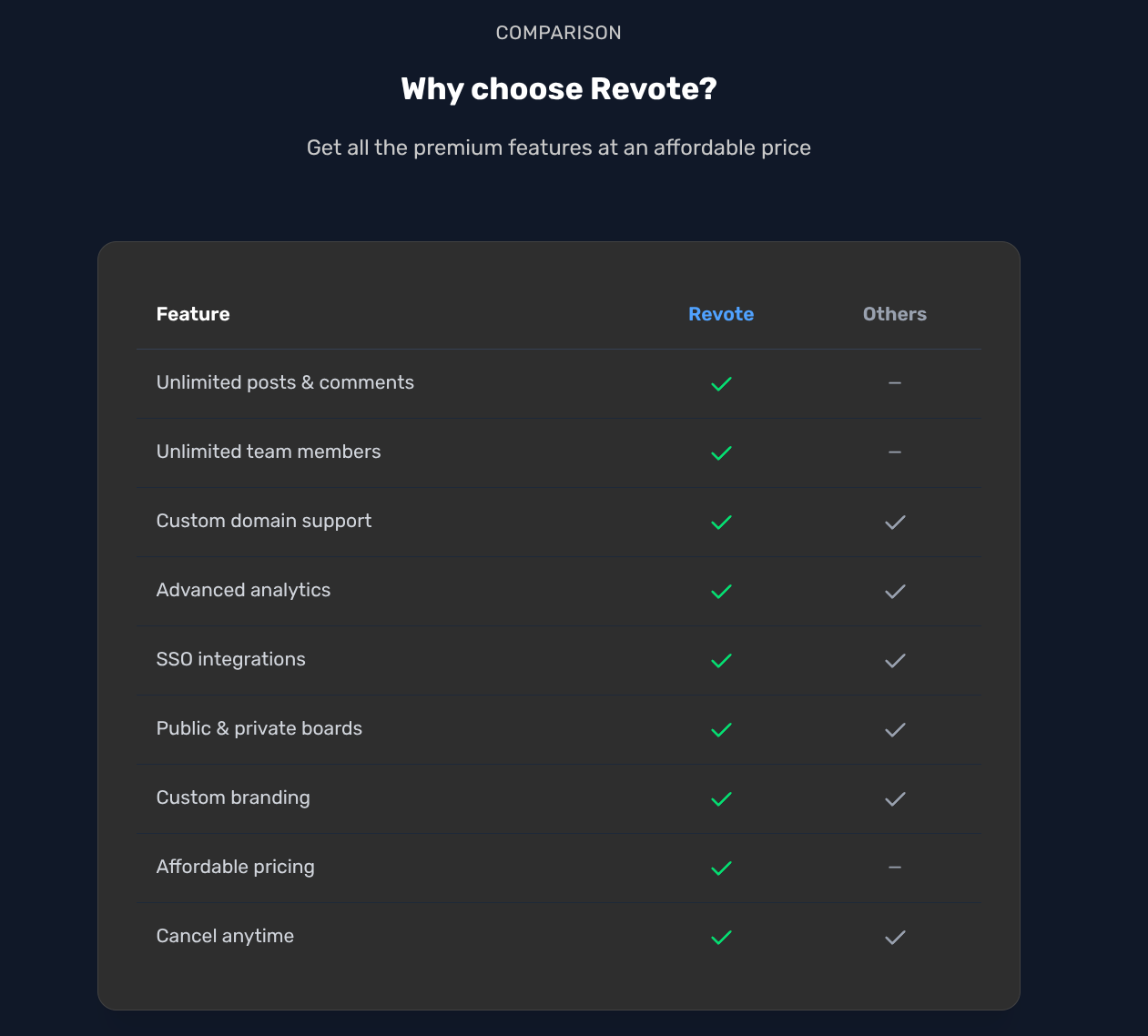Viewport: 1148px width, 1036px height.
Task: Click the Why choose Revote heading
Action: (x=558, y=88)
